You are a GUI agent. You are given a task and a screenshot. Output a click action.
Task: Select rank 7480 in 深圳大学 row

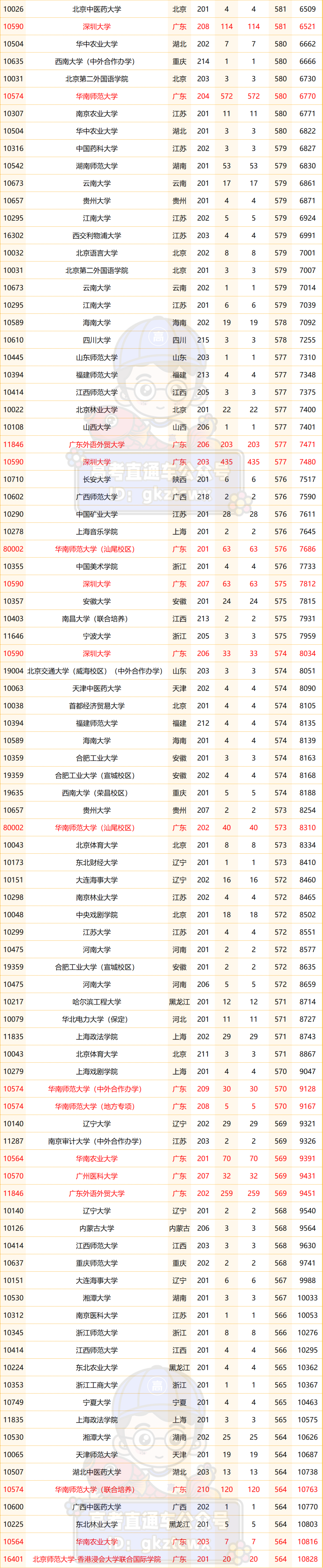[307, 462]
